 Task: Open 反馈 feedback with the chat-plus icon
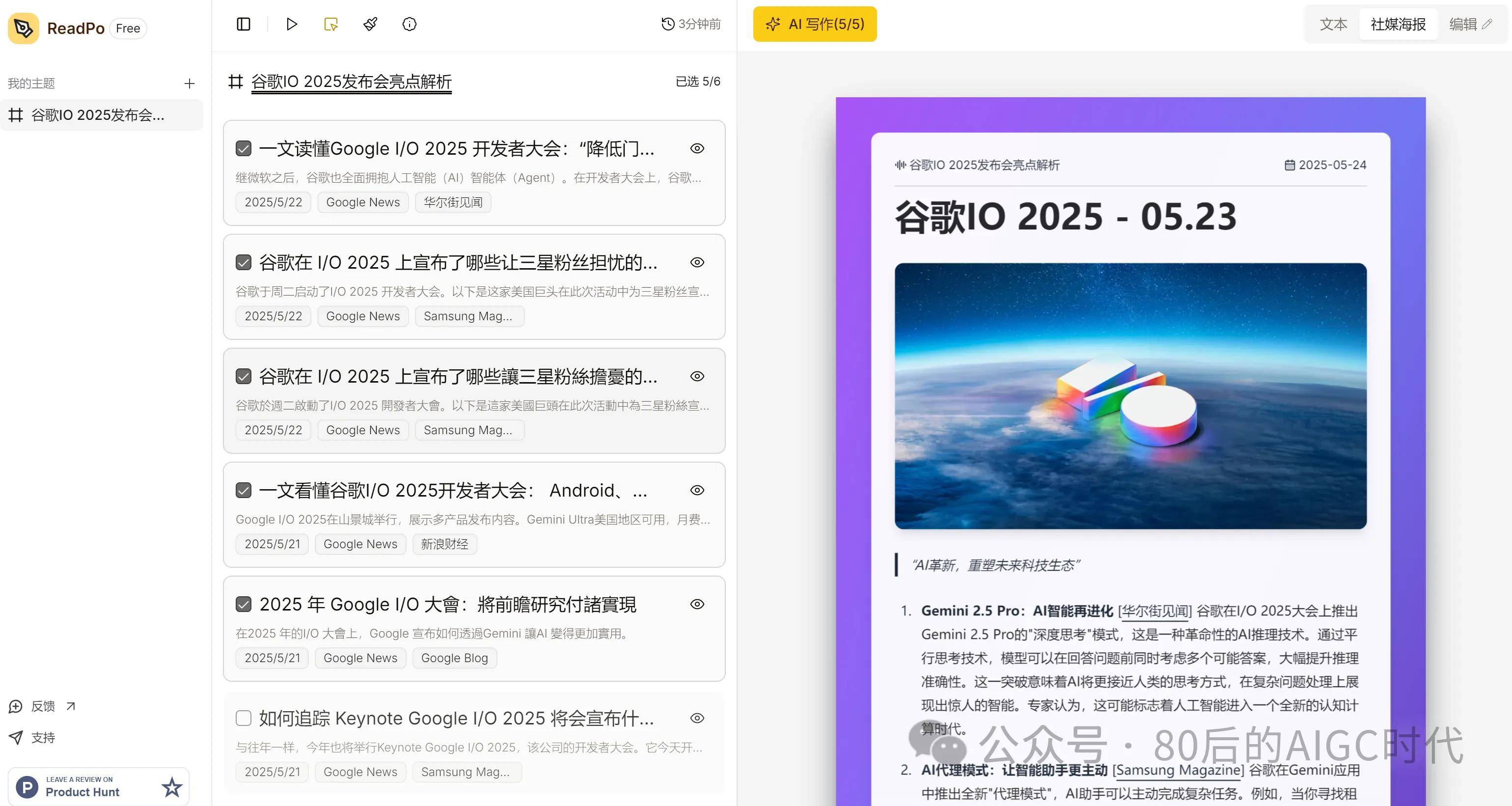(42, 706)
